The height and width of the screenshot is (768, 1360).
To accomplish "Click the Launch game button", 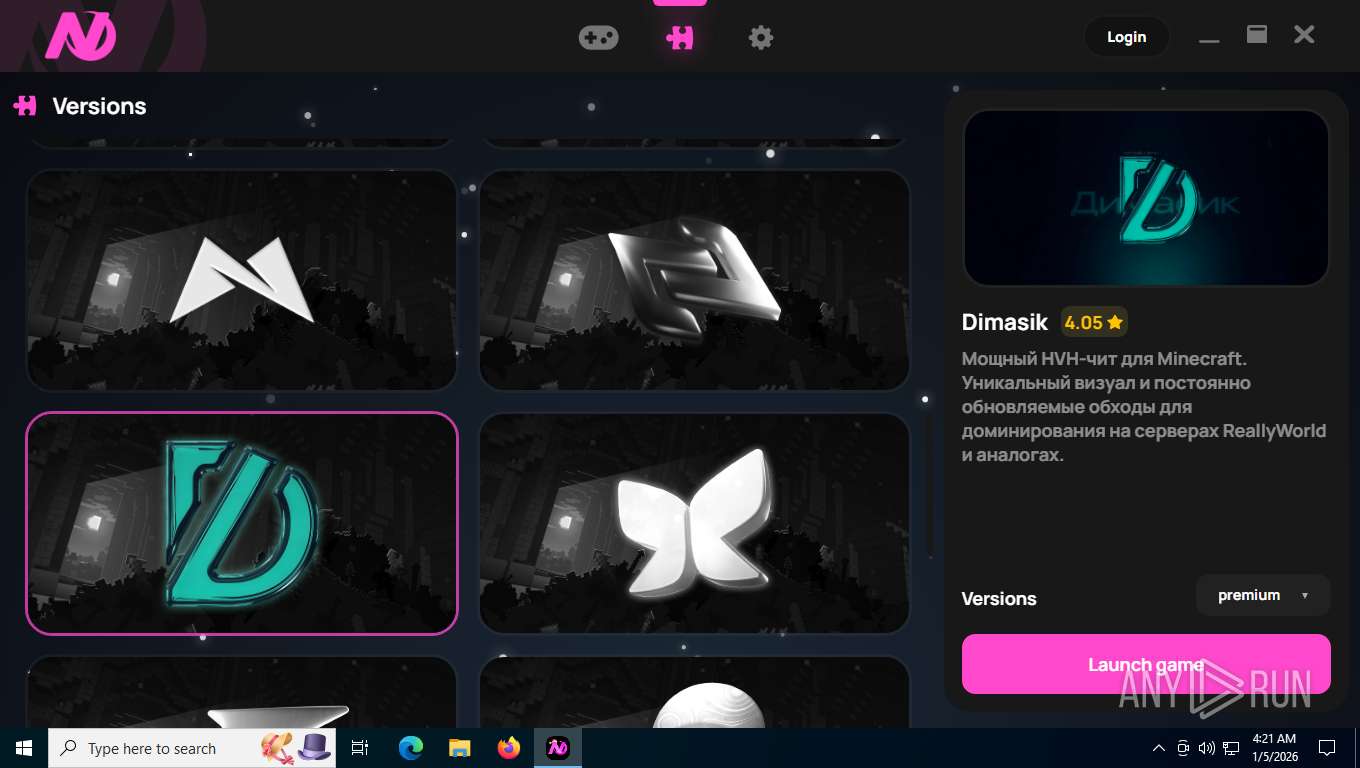I will click(x=1146, y=664).
